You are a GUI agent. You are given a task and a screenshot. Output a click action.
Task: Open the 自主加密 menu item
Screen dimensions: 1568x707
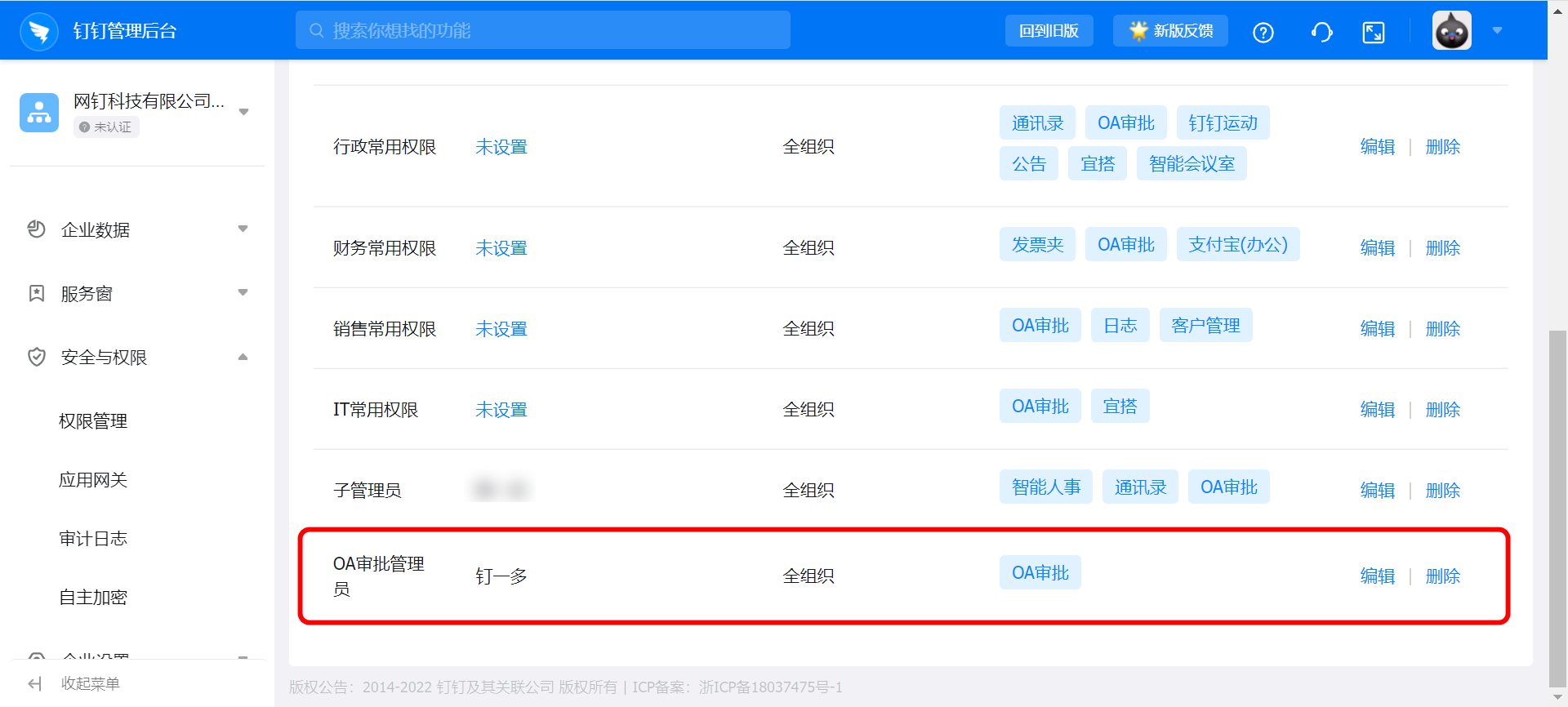click(93, 598)
